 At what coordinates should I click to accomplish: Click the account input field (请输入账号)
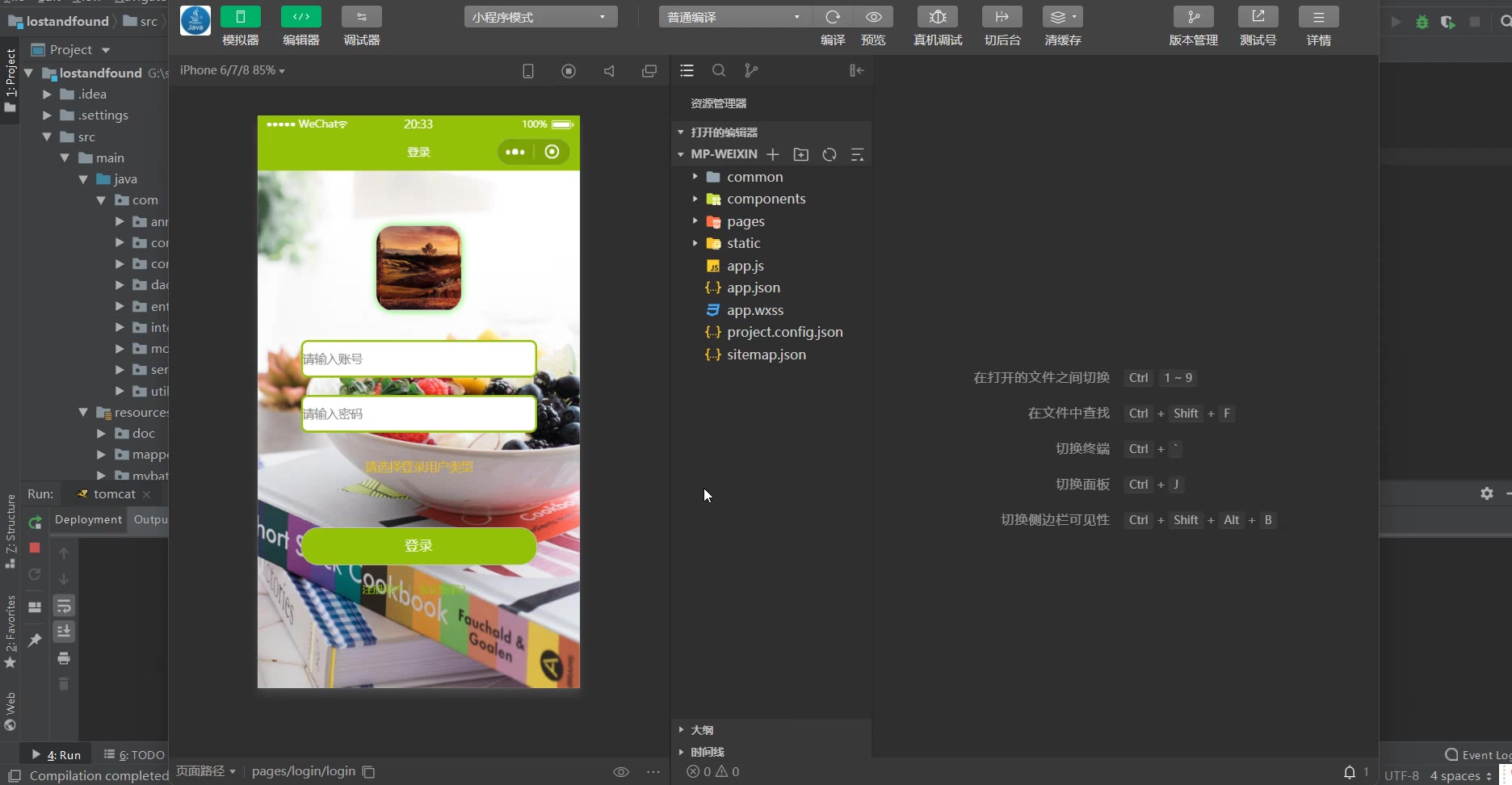[x=418, y=359]
